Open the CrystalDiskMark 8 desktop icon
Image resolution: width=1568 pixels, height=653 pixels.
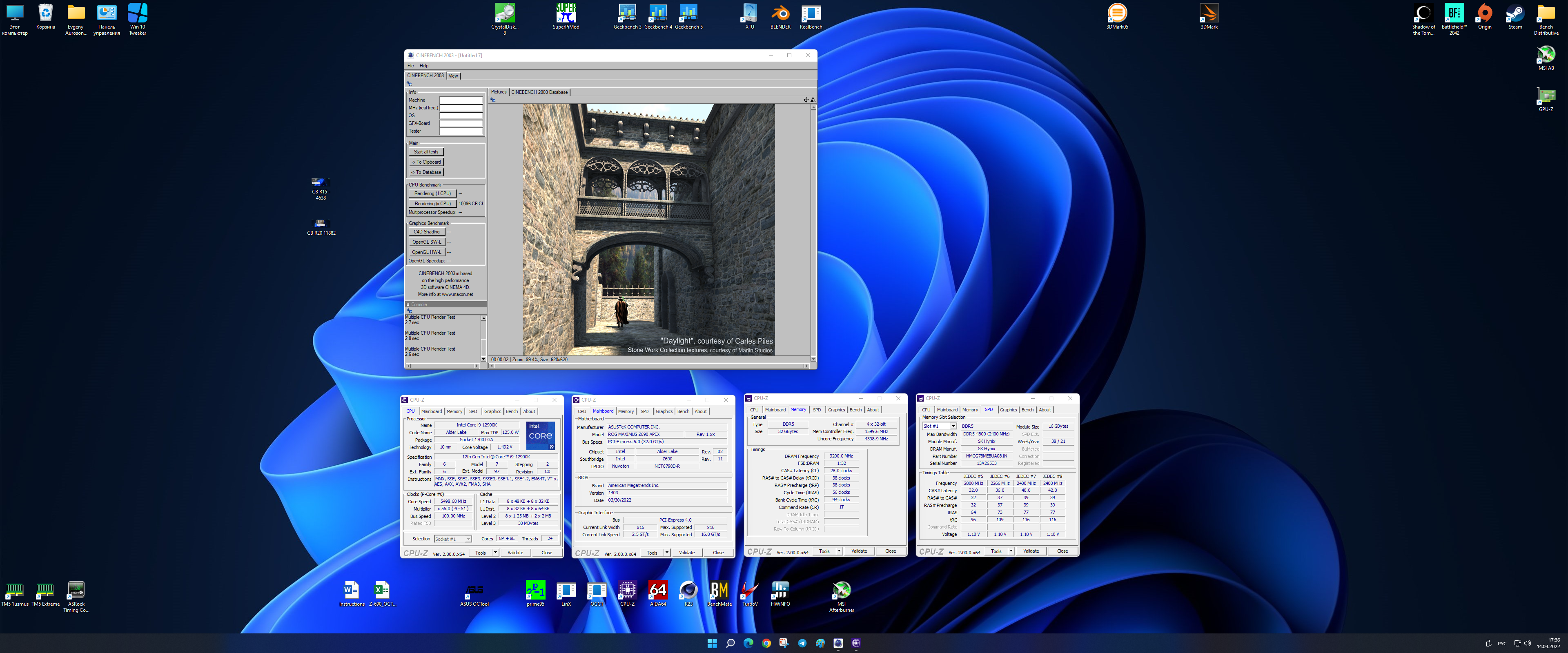[x=505, y=18]
